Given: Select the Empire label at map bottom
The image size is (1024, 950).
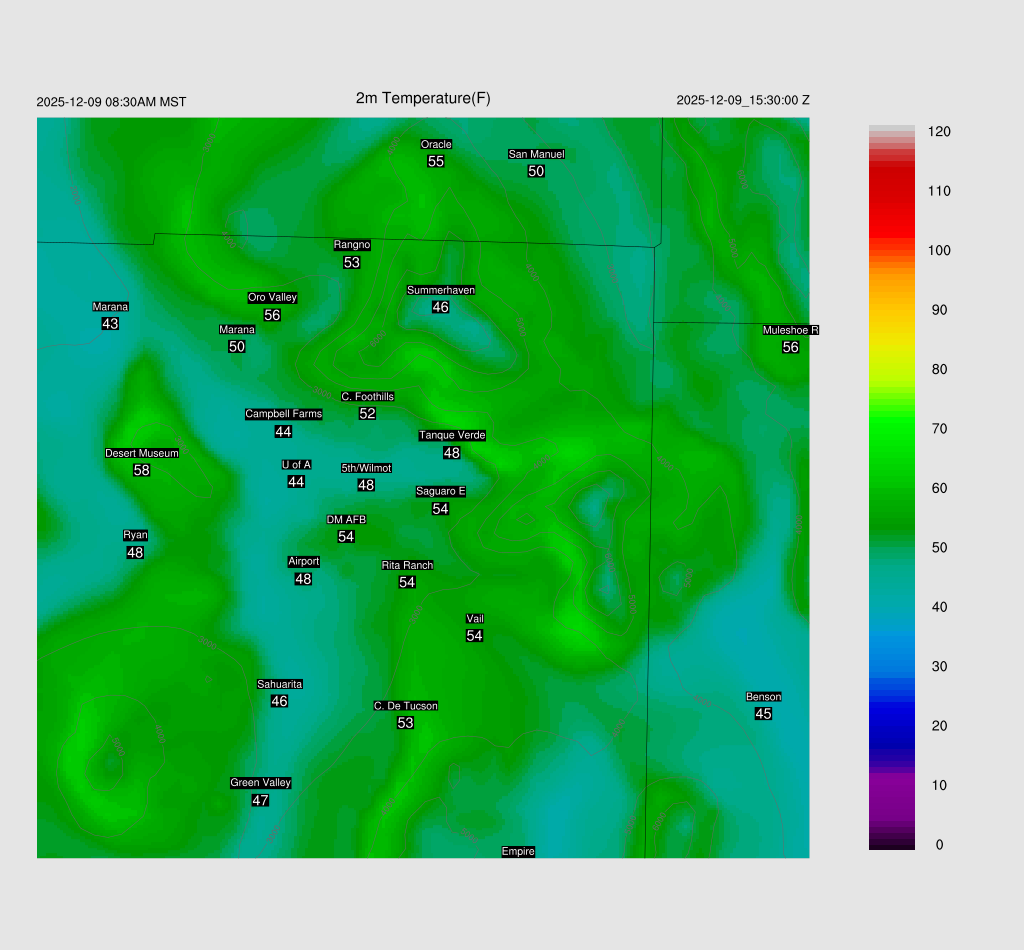Looking at the screenshot, I should (x=518, y=852).
